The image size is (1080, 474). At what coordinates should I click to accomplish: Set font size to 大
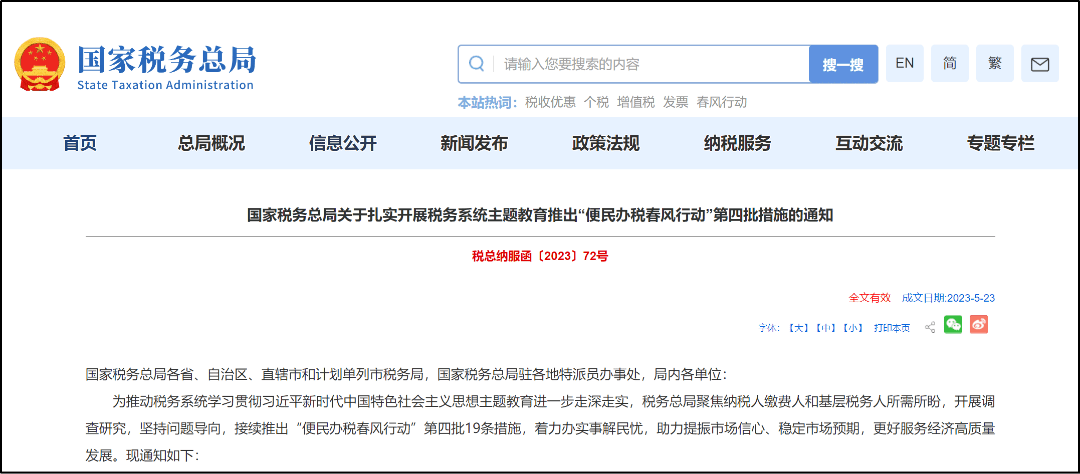point(798,328)
